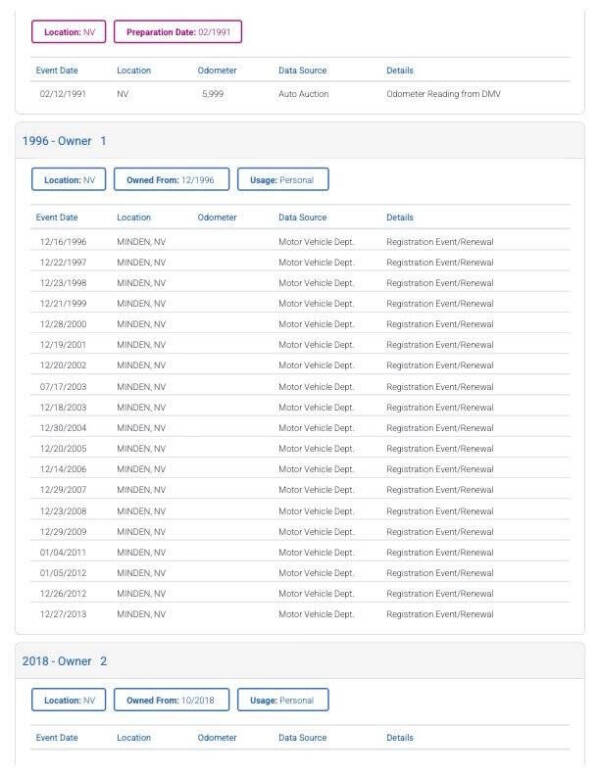Image resolution: width=600 pixels, height=776 pixels.
Task: Click event date 12/16/1996
Action: coord(63,242)
